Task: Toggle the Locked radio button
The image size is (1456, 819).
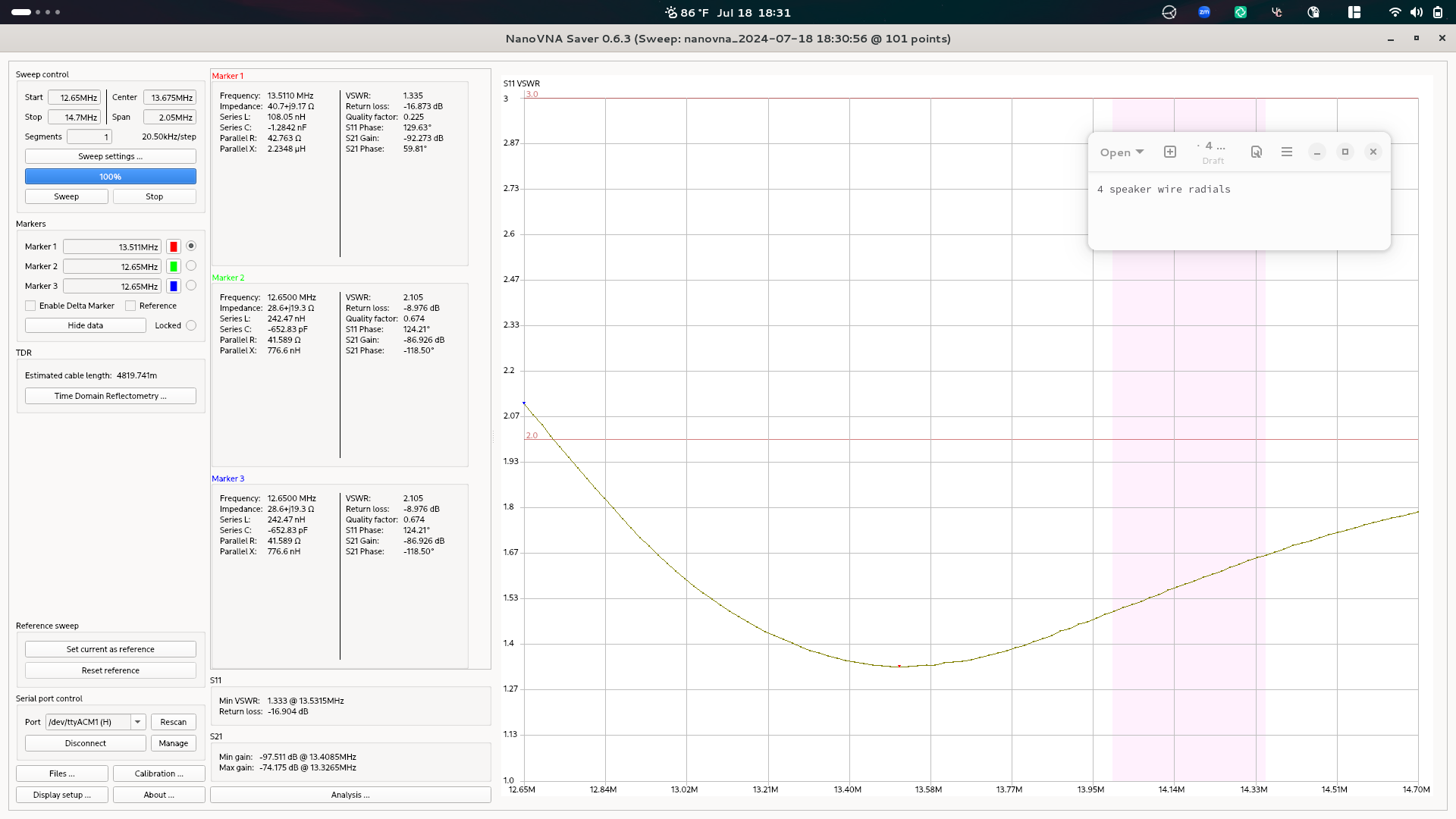Action: (191, 325)
